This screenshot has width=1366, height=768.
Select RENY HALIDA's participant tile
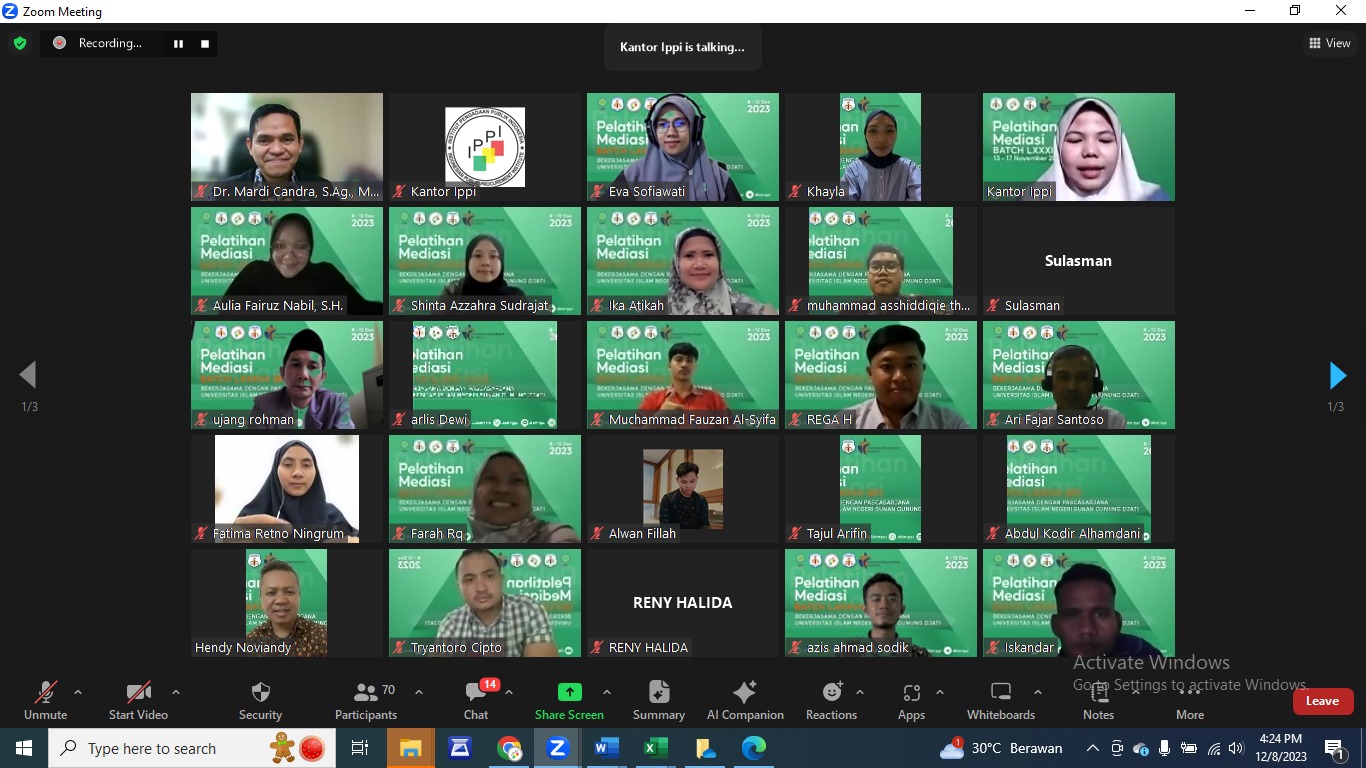[x=683, y=603]
